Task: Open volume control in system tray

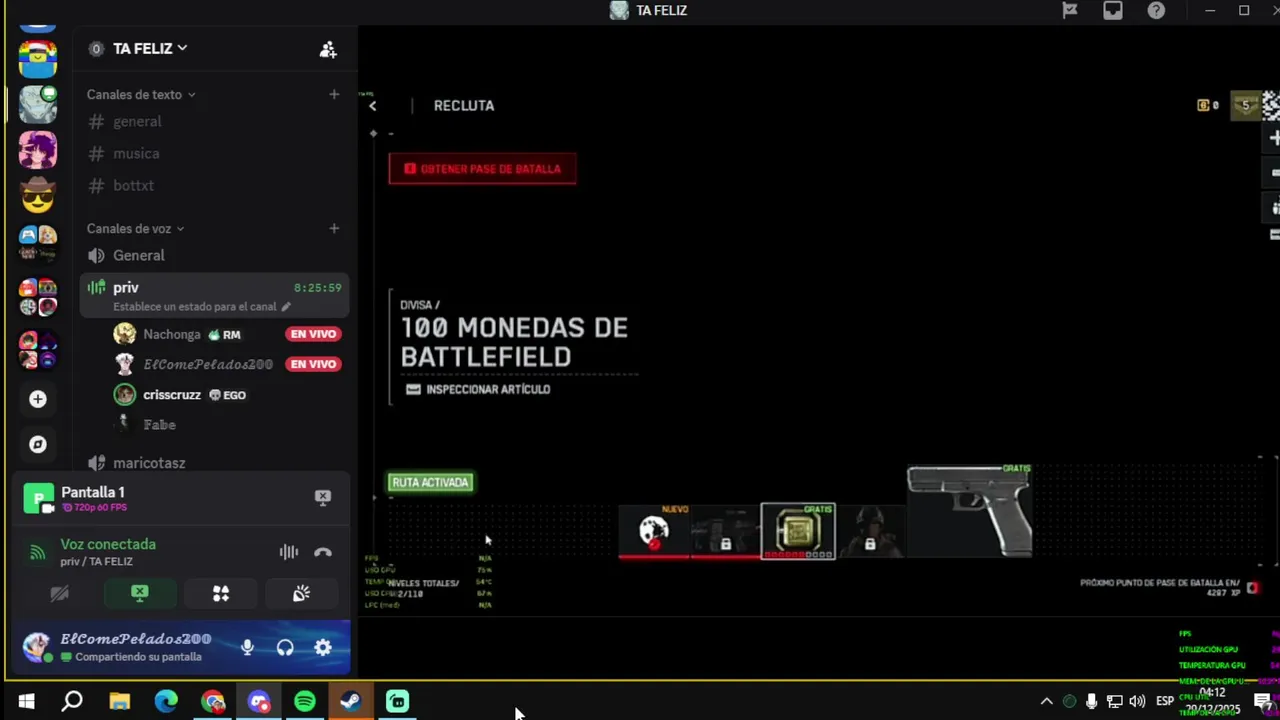Action: pyautogui.click(x=1137, y=701)
